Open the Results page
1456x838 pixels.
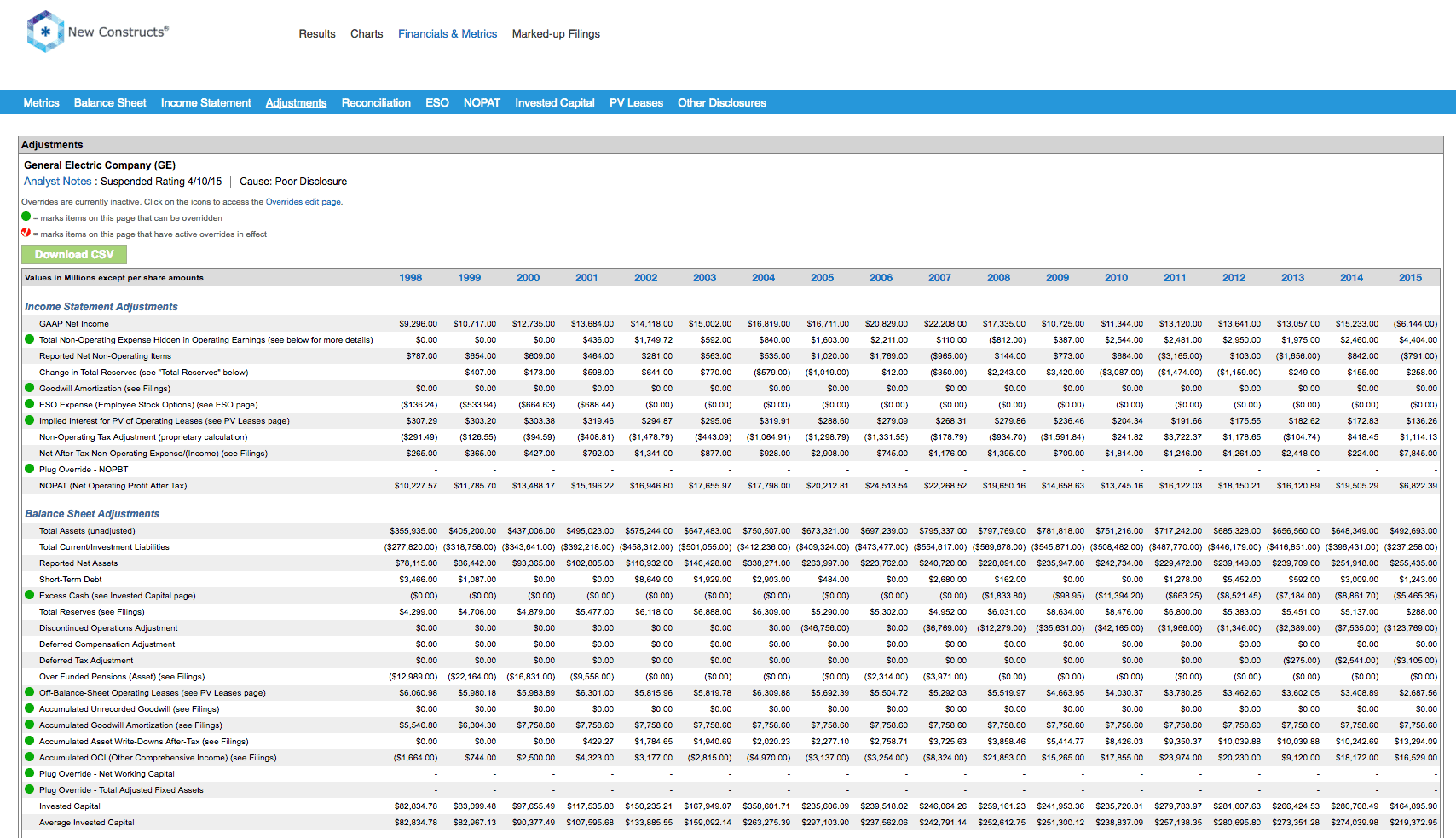(x=317, y=34)
